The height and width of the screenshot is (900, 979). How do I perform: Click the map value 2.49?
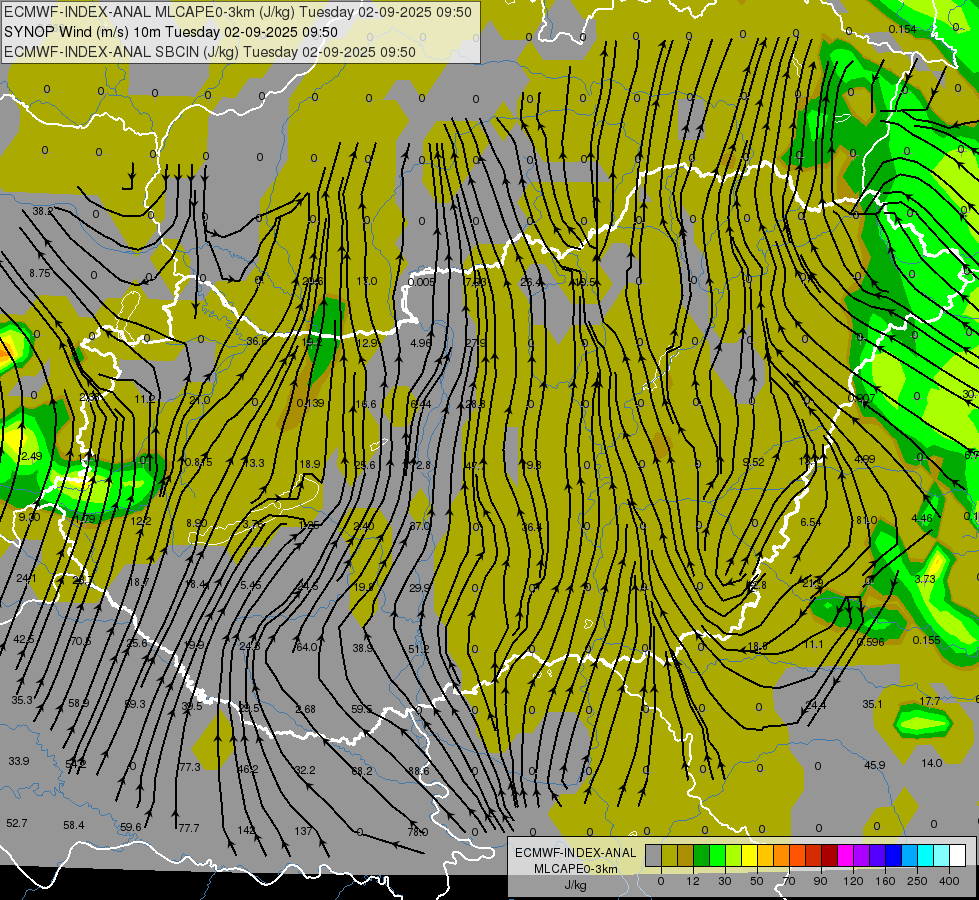[31, 456]
